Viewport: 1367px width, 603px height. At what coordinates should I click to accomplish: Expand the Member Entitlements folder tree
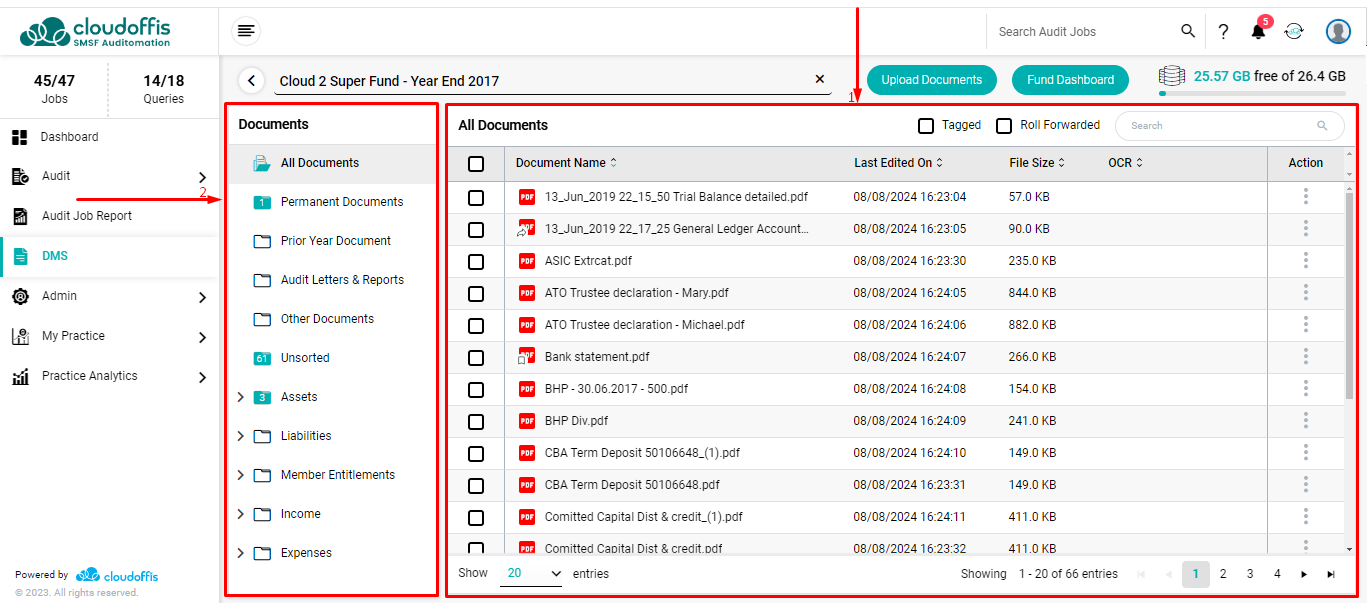(240, 475)
